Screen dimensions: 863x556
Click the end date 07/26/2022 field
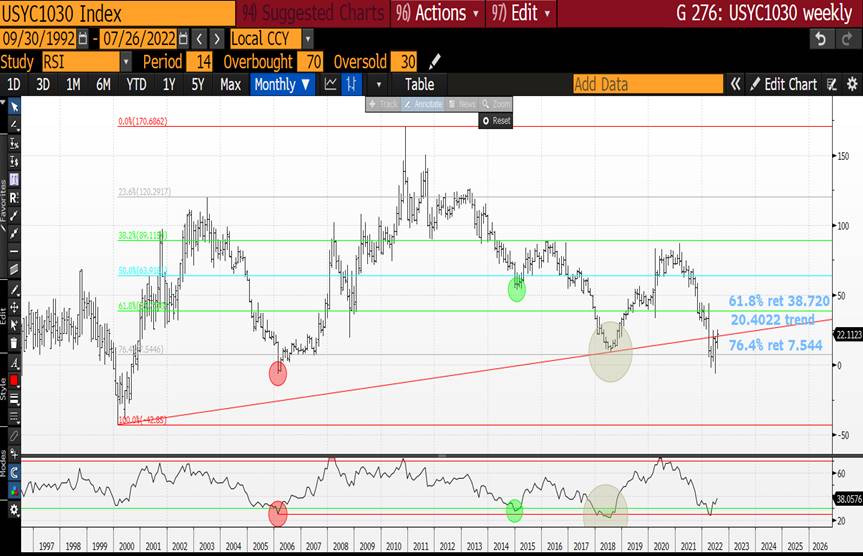point(139,39)
